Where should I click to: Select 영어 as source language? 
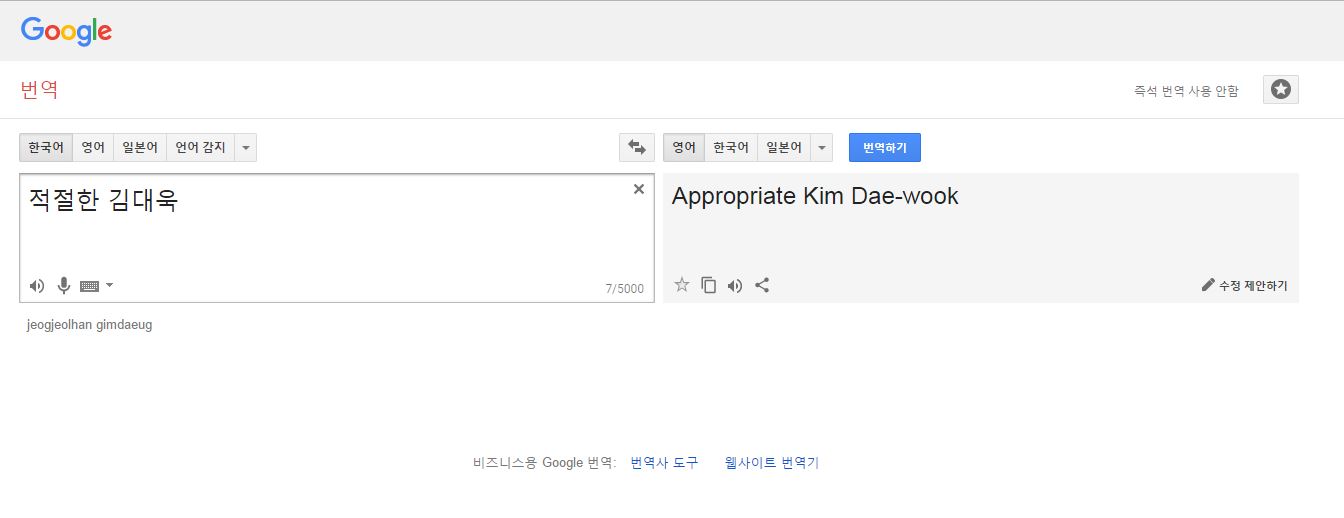[x=93, y=147]
